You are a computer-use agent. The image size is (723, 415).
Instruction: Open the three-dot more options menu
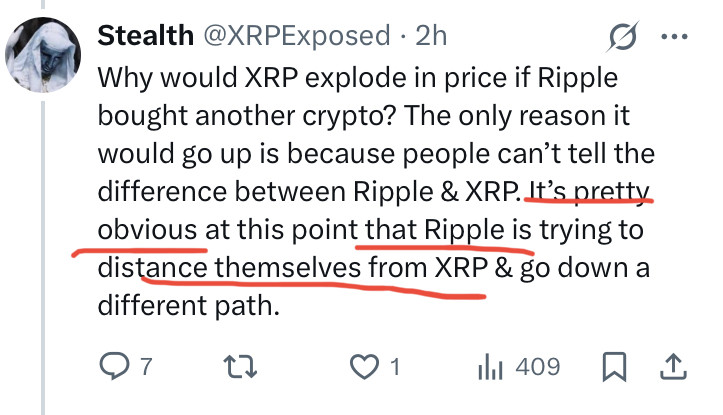point(675,37)
